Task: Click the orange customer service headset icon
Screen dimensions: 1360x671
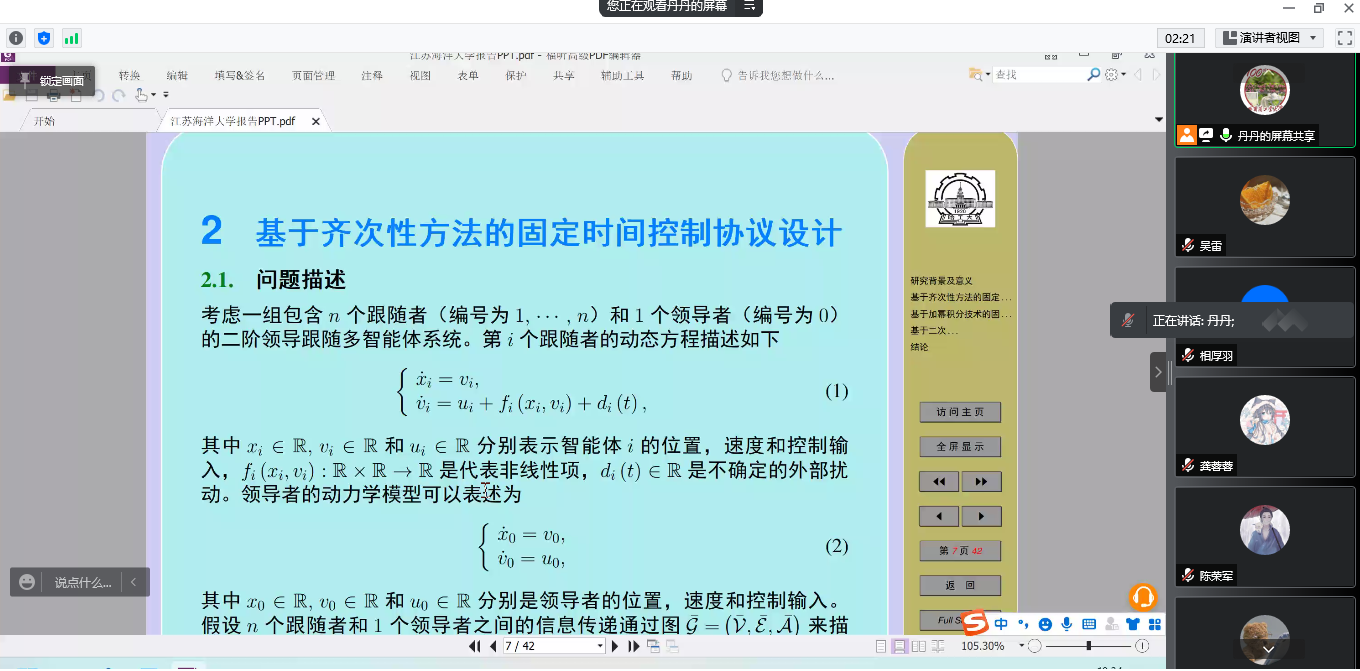Action: point(1142,597)
